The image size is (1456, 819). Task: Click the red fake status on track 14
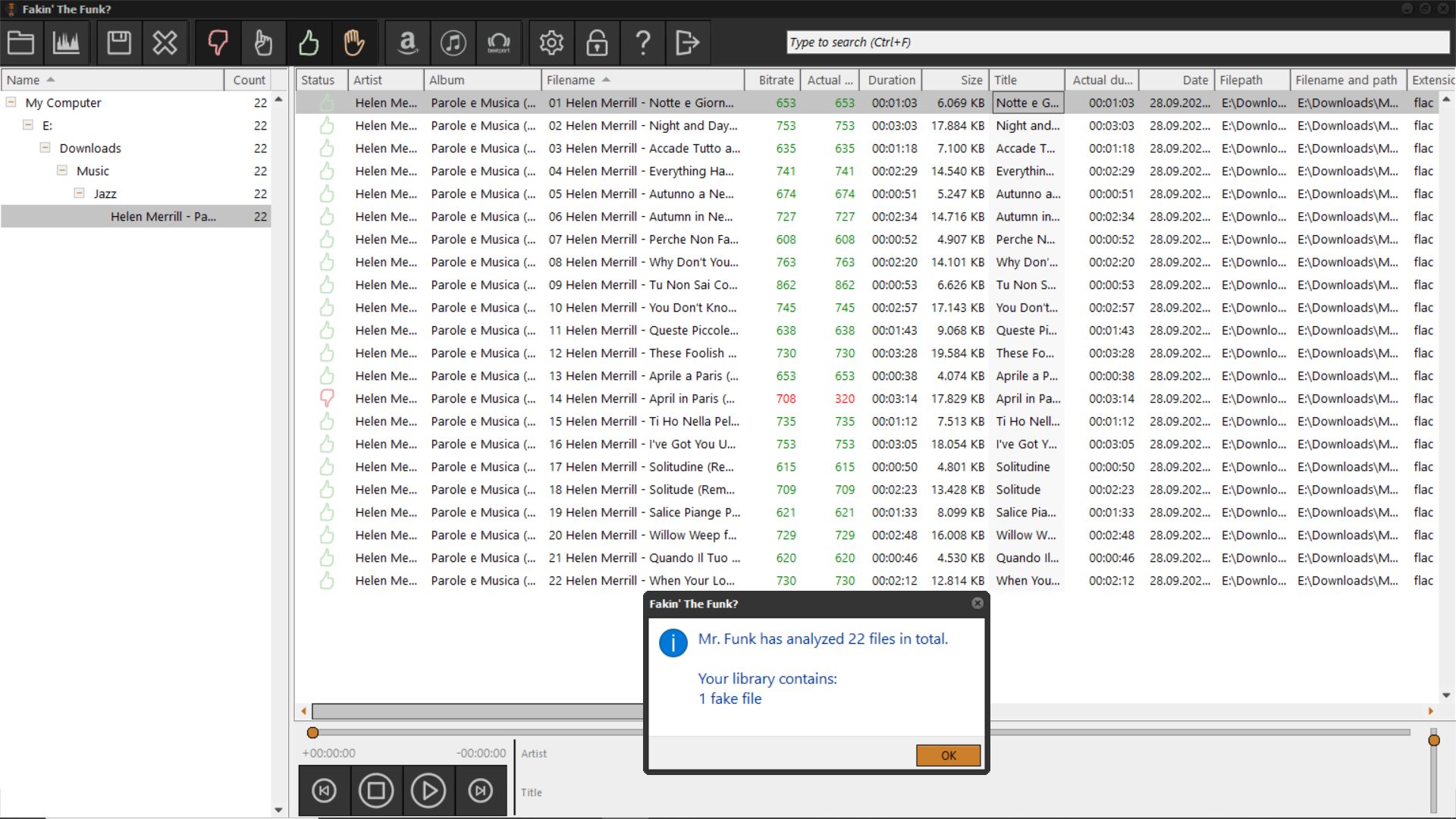coord(327,398)
